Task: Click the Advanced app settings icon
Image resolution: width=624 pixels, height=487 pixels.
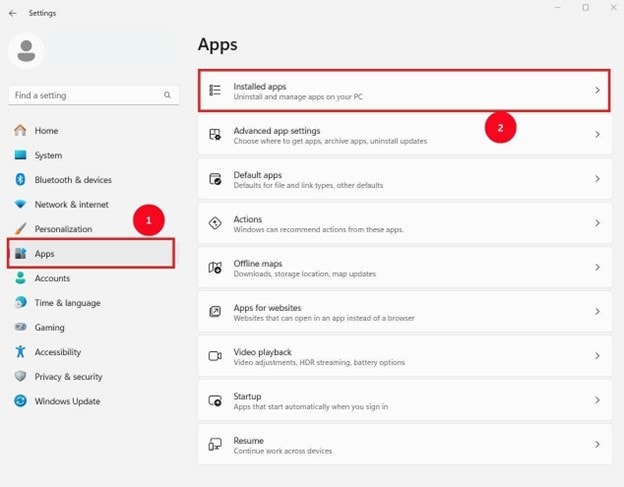Action: (x=215, y=134)
